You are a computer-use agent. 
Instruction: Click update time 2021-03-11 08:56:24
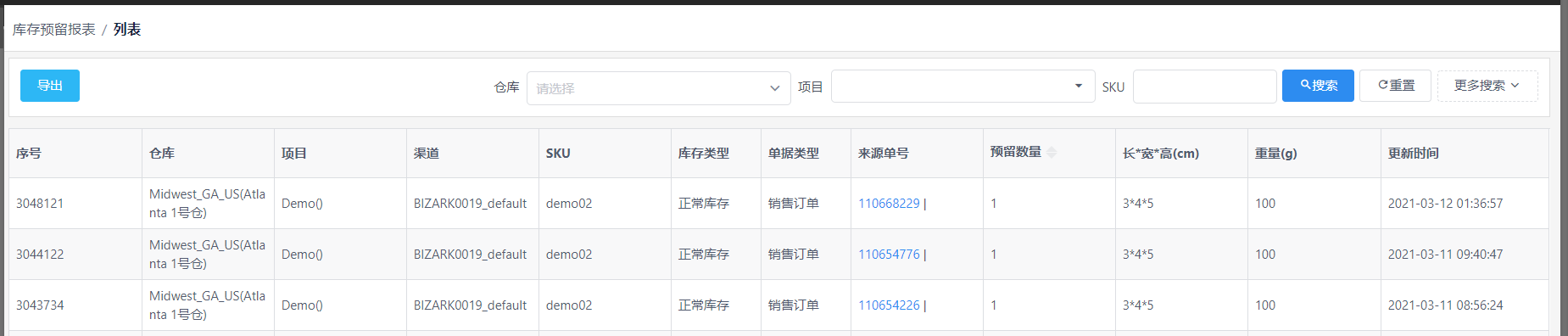1445,305
